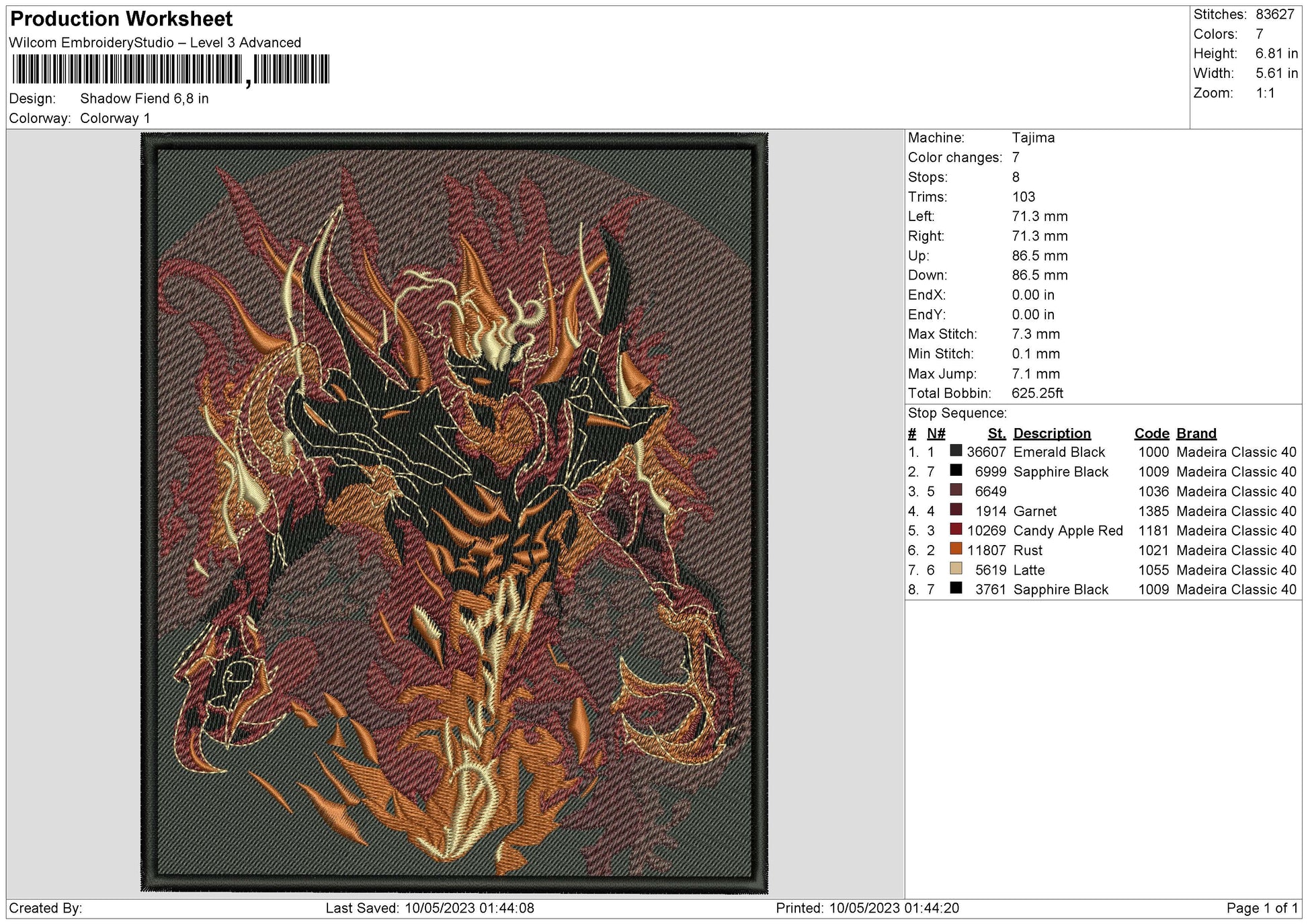Click the Total Bobbin value 625.25ft
This screenshot has width=1308, height=924.
point(1039,394)
